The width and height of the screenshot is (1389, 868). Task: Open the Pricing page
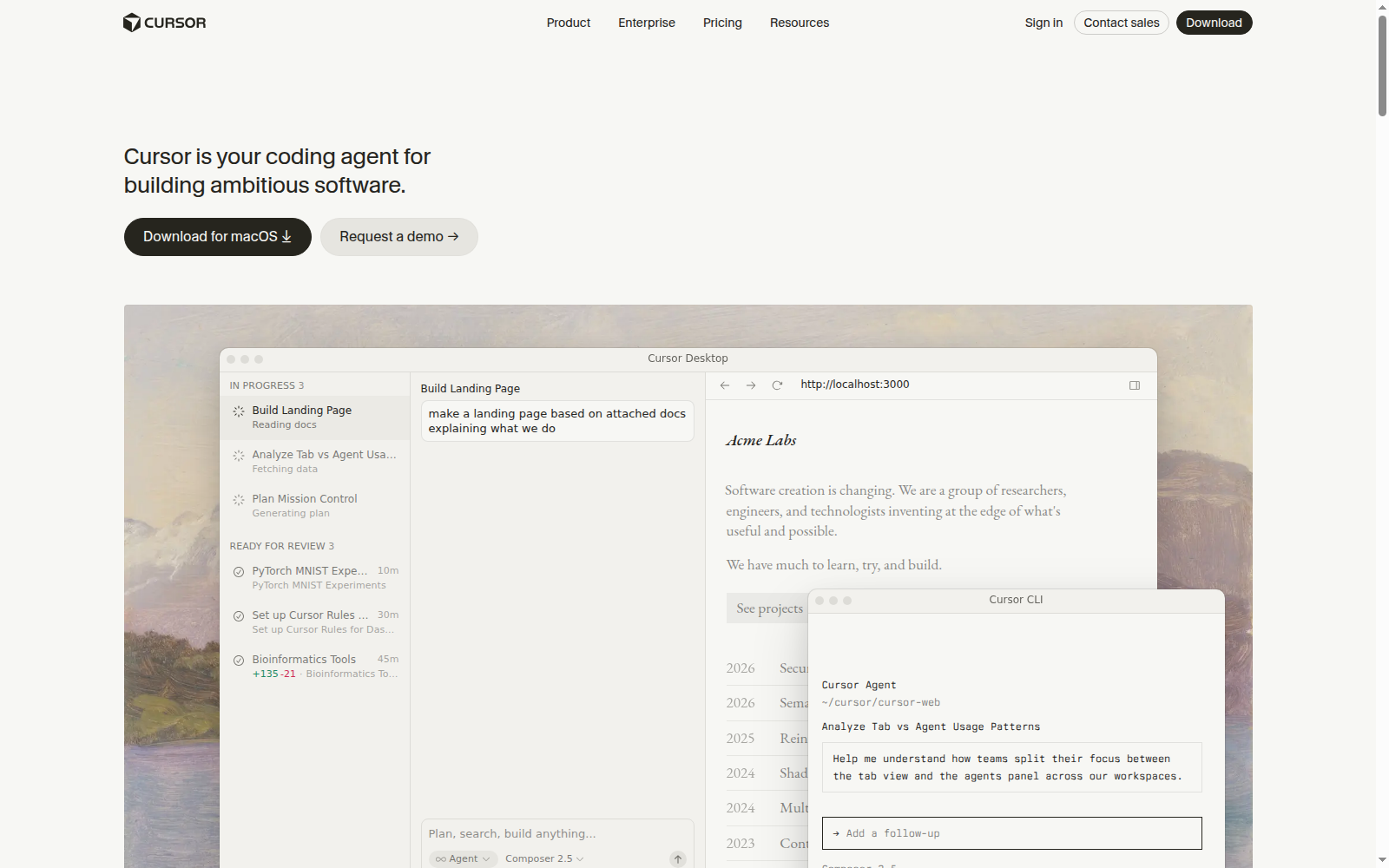click(722, 23)
